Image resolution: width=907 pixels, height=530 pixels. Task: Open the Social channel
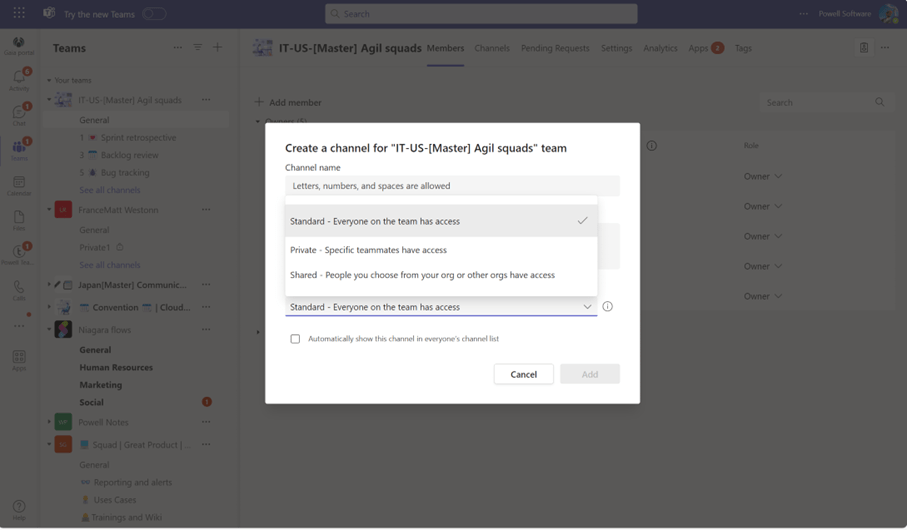(91, 402)
